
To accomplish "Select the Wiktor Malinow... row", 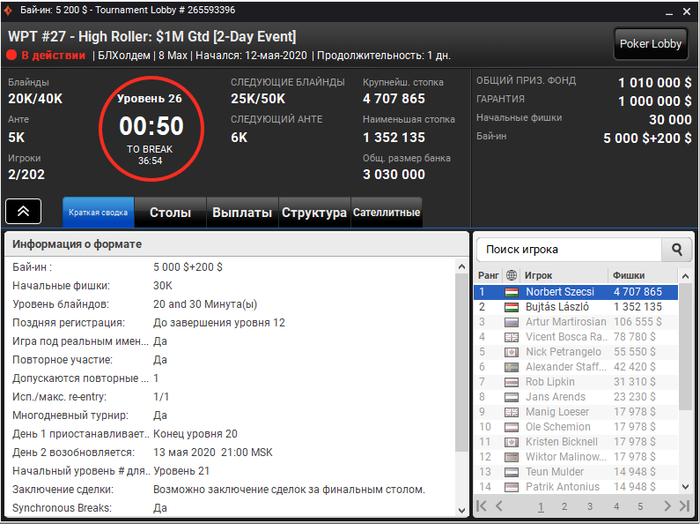I will pyautogui.click(x=576, y=457).
